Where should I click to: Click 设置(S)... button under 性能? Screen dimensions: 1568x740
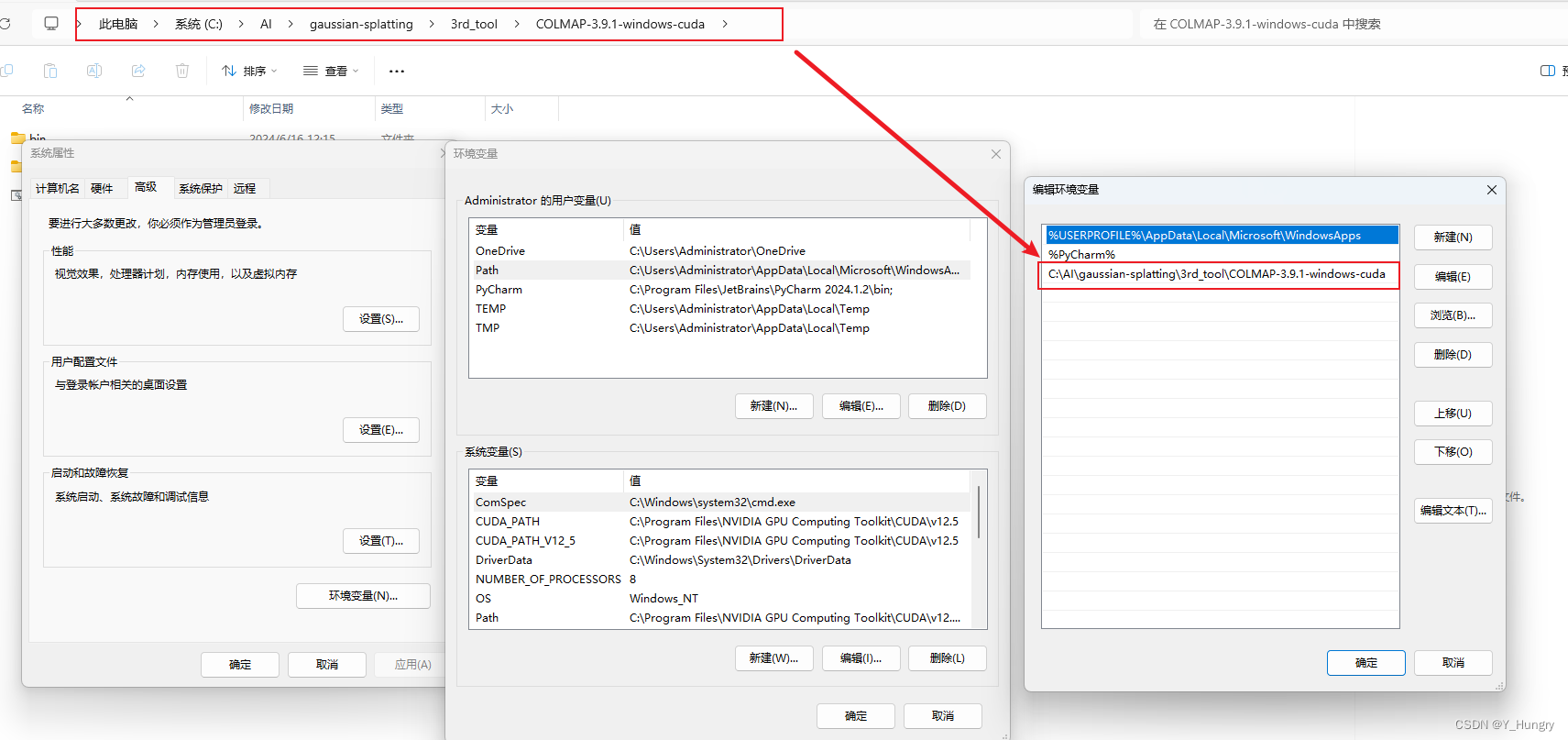[381, 318]
